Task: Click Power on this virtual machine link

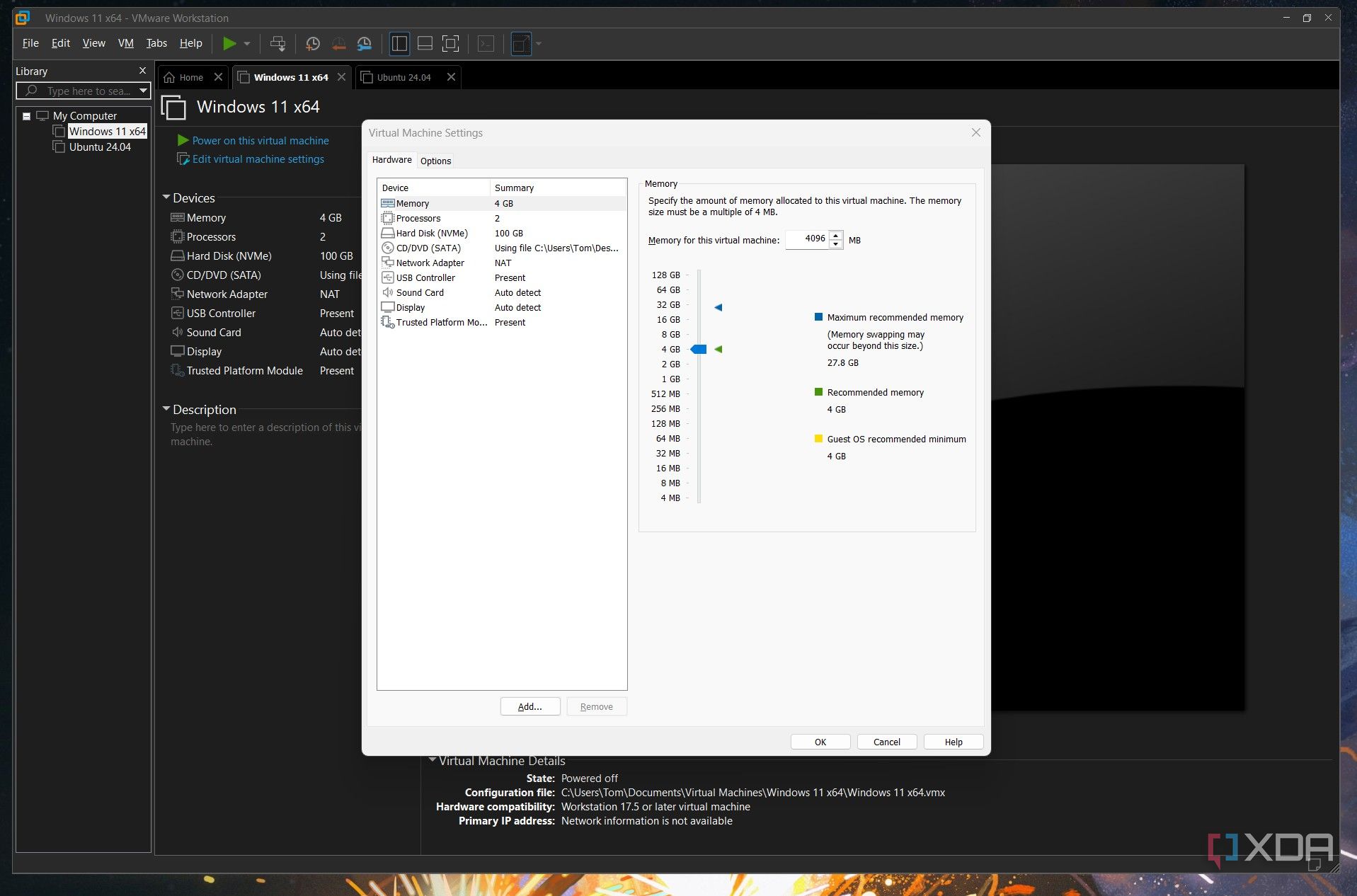Action: [x=260, y=141]
